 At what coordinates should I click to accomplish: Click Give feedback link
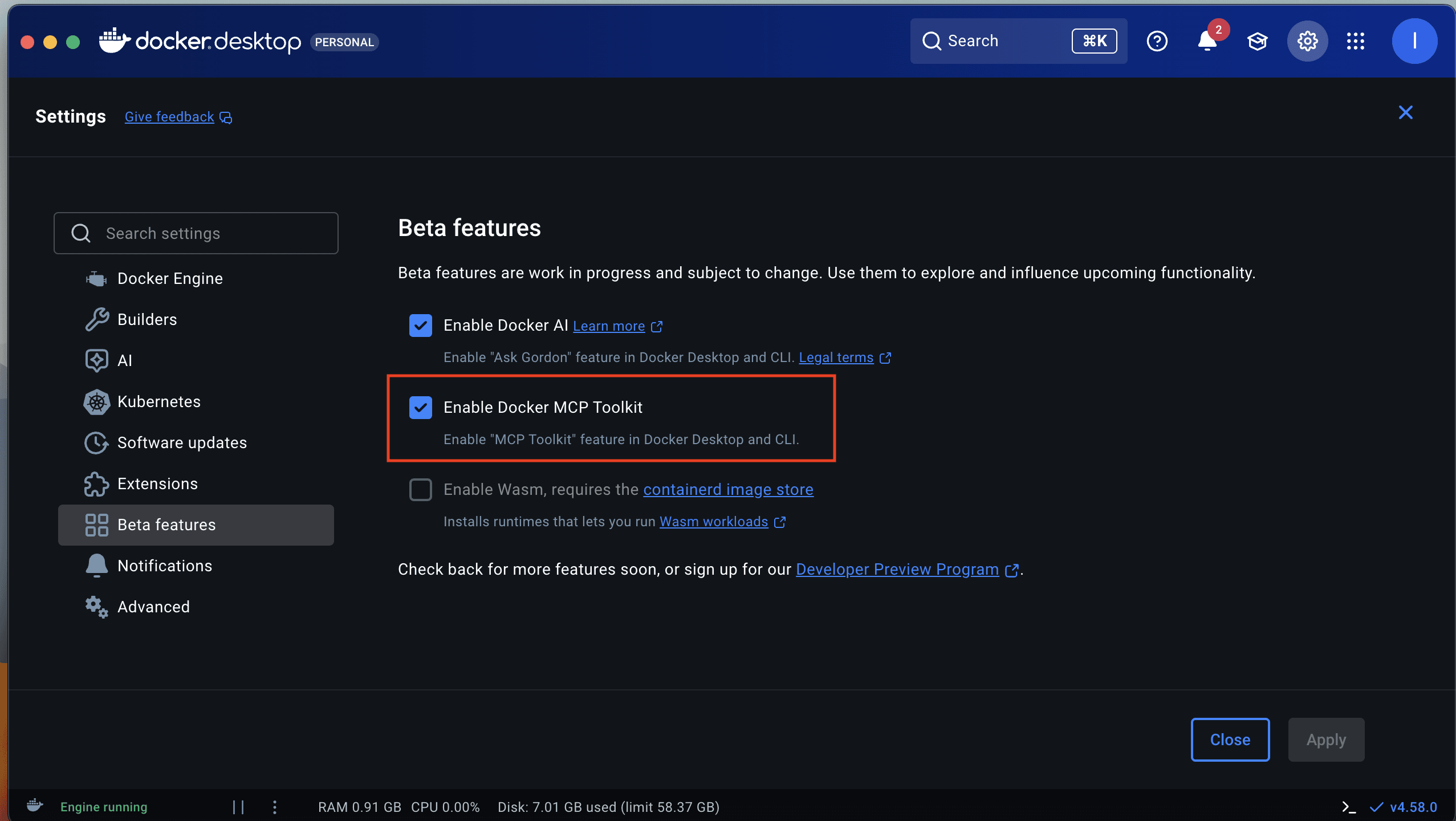tap(169, 117)
